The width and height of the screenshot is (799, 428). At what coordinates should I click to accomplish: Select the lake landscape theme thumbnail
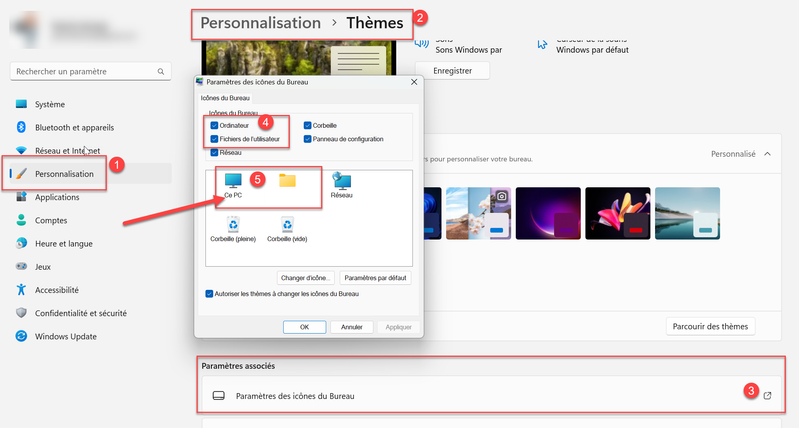[x=687, y=213]
